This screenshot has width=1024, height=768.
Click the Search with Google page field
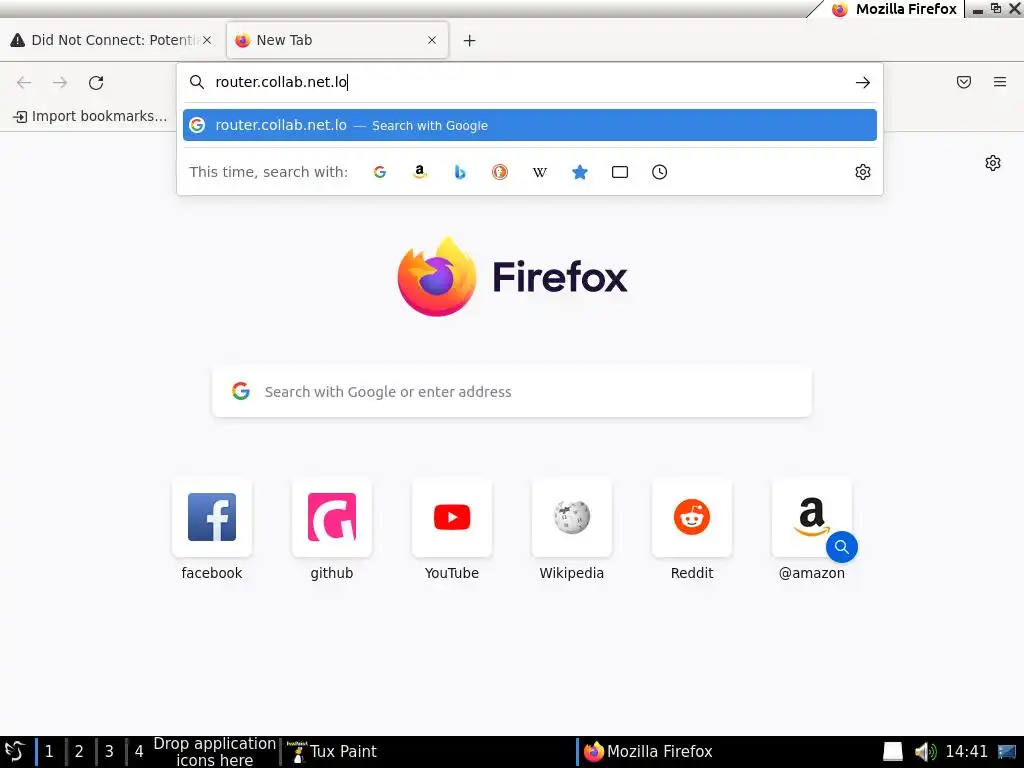512,391
